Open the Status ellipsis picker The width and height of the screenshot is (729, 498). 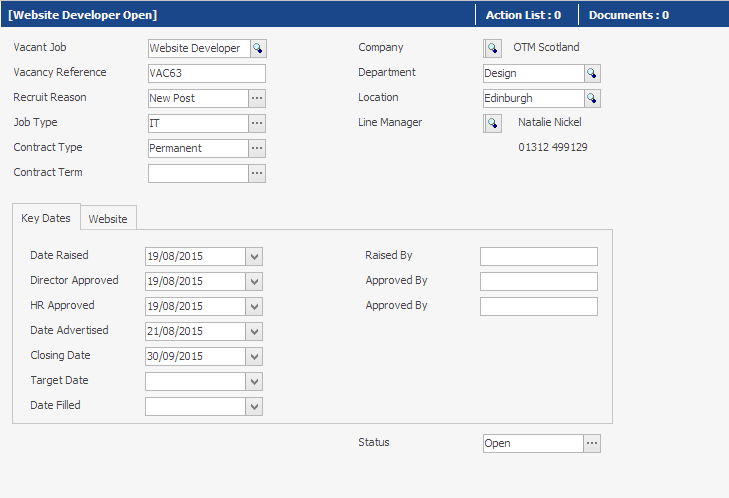click(592, 444)
